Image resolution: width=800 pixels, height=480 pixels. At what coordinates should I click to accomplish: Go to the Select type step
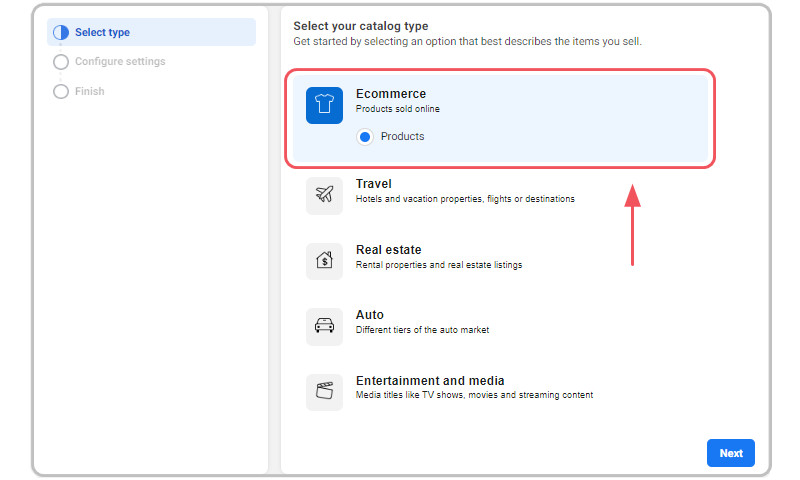click(152, 32)
